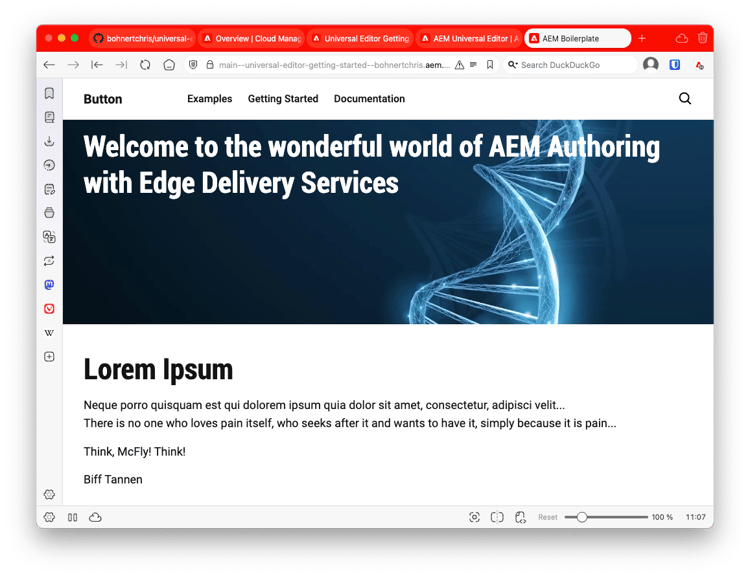Screen dimensions: 750x576
Task: Toggle the side panel visibility
Action: click(73, 517)
